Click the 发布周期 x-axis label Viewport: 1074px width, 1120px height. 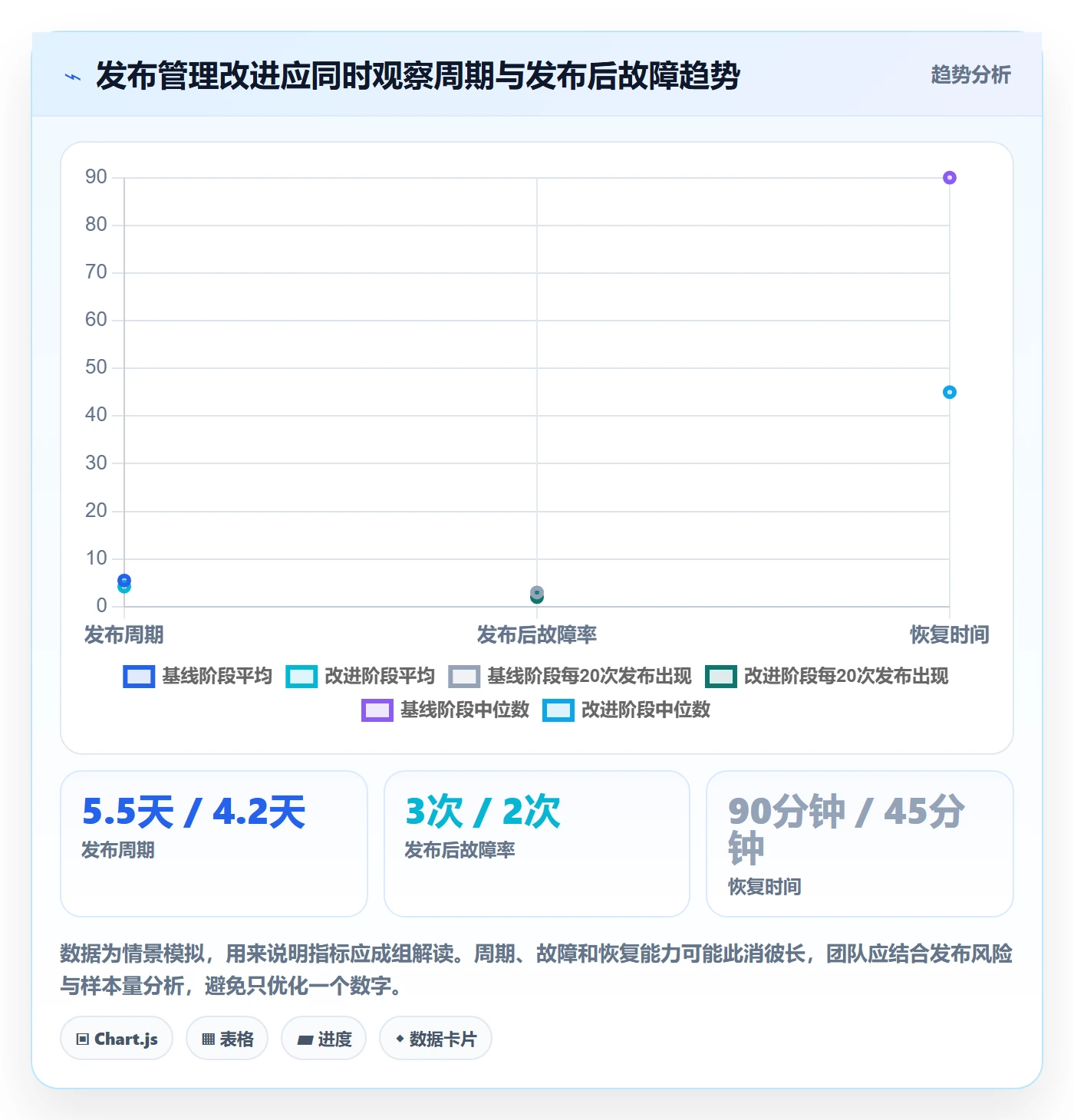(124, 635)
